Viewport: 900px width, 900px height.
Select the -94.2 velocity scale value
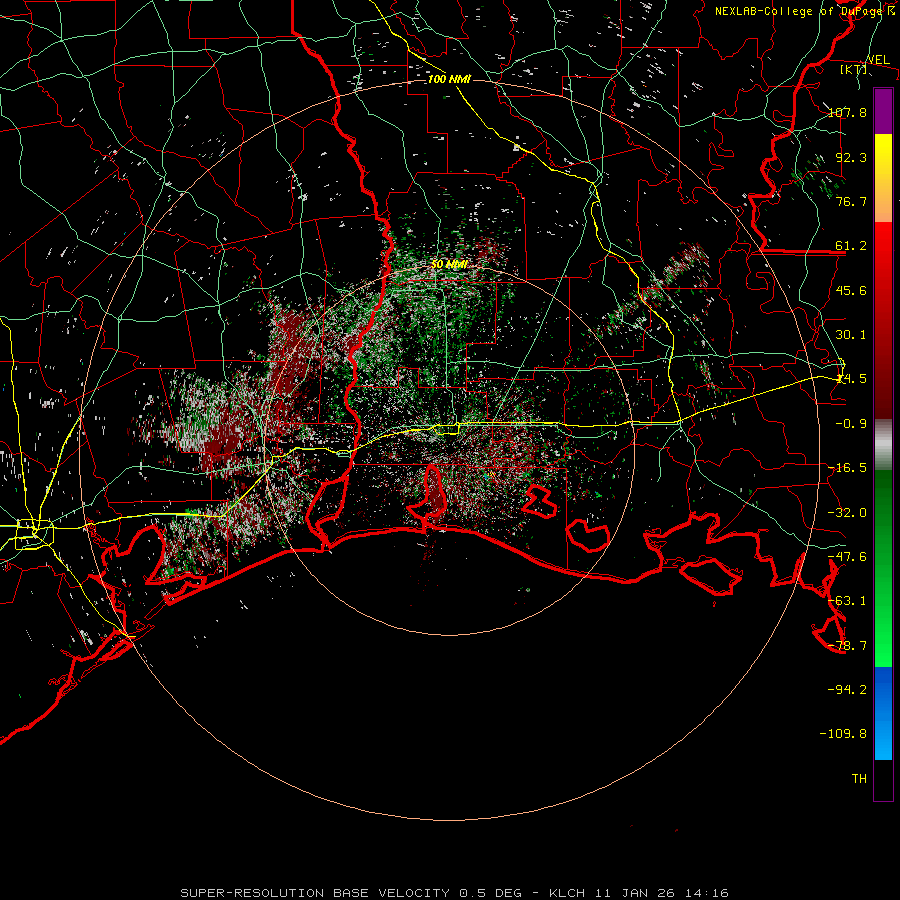coord(847,689)
